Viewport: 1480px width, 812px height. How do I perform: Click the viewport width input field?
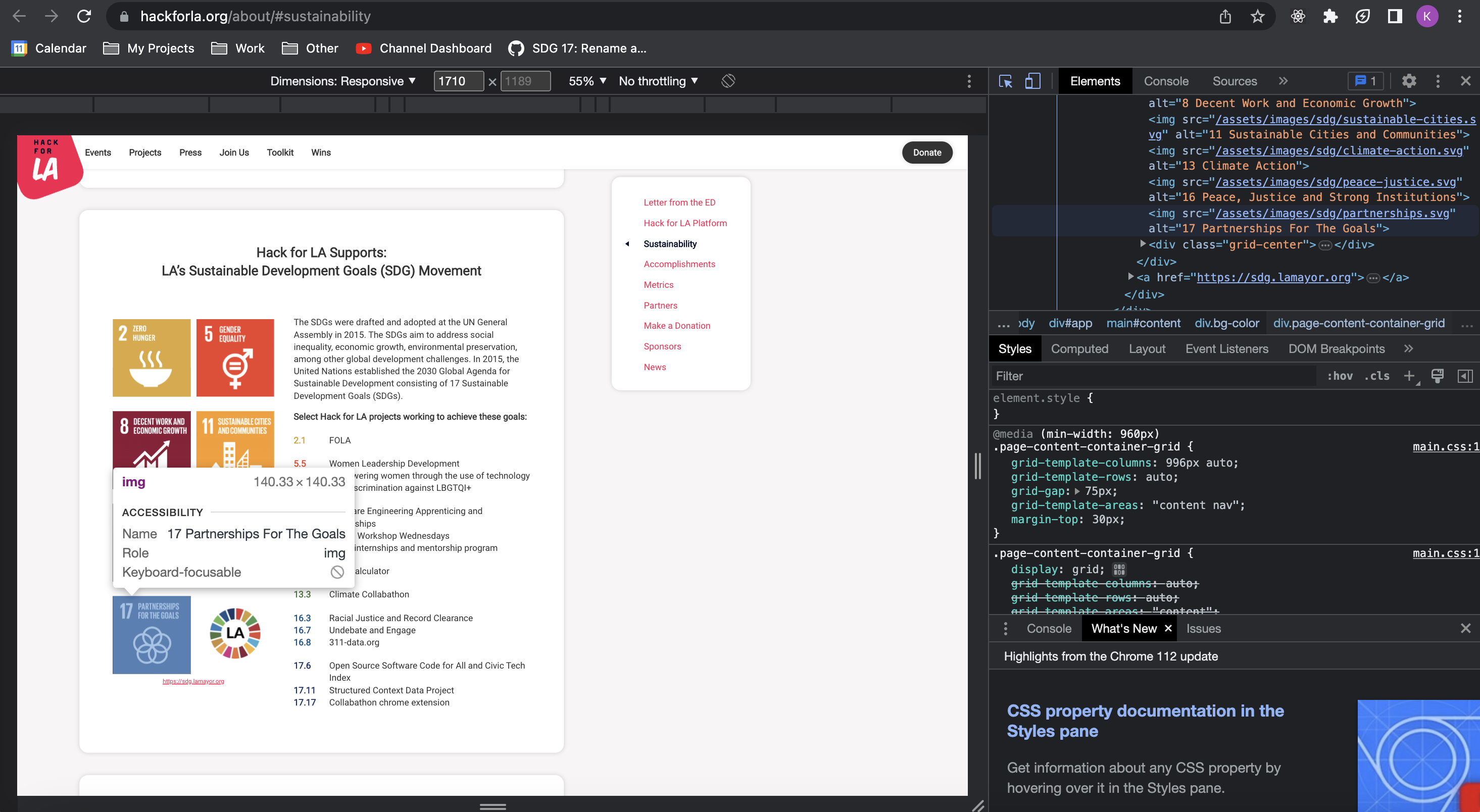tap(458, 81)
